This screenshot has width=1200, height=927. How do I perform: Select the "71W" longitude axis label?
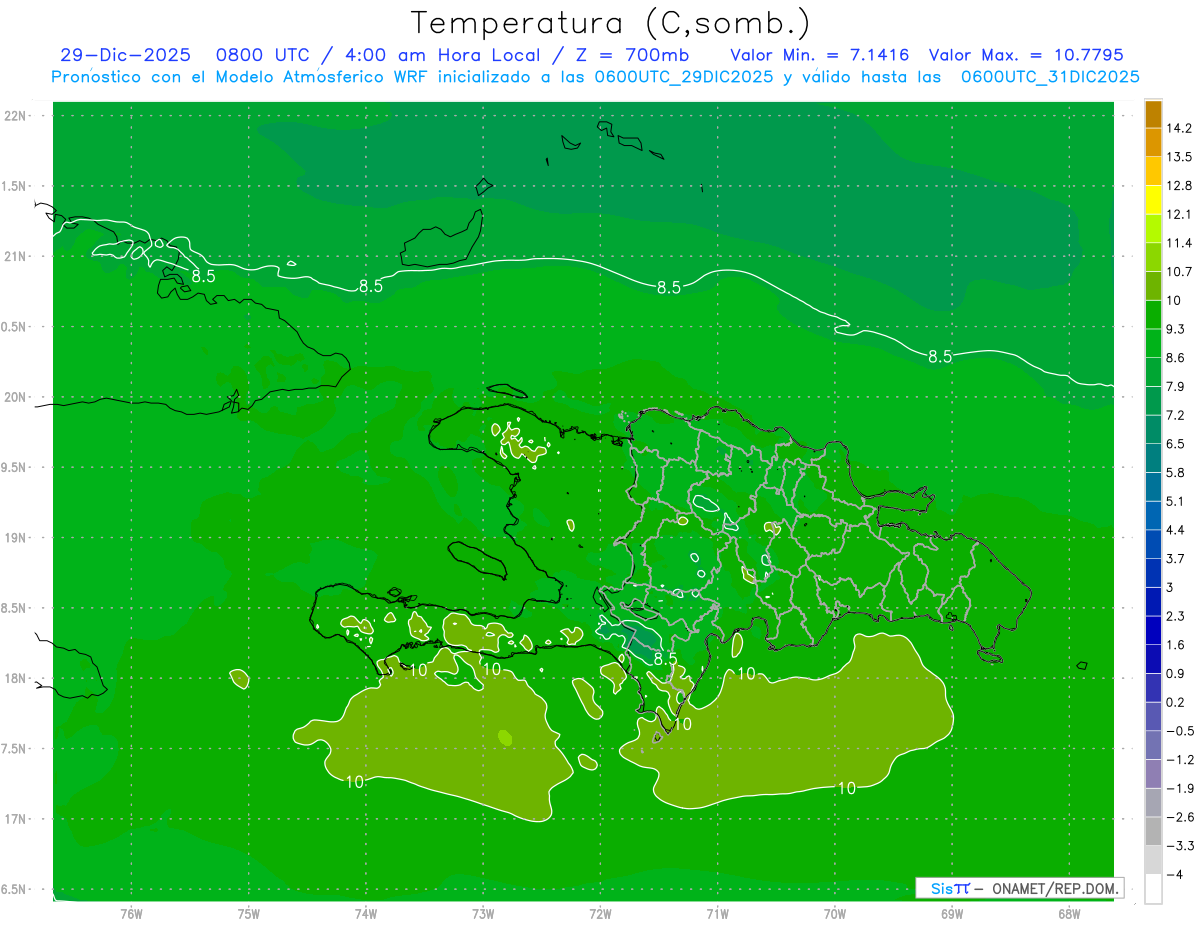click(x=717, y=913)
